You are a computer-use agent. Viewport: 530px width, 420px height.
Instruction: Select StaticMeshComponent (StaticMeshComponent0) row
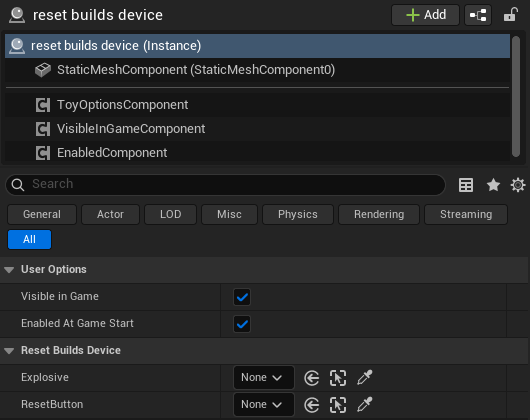coord(257,70)
